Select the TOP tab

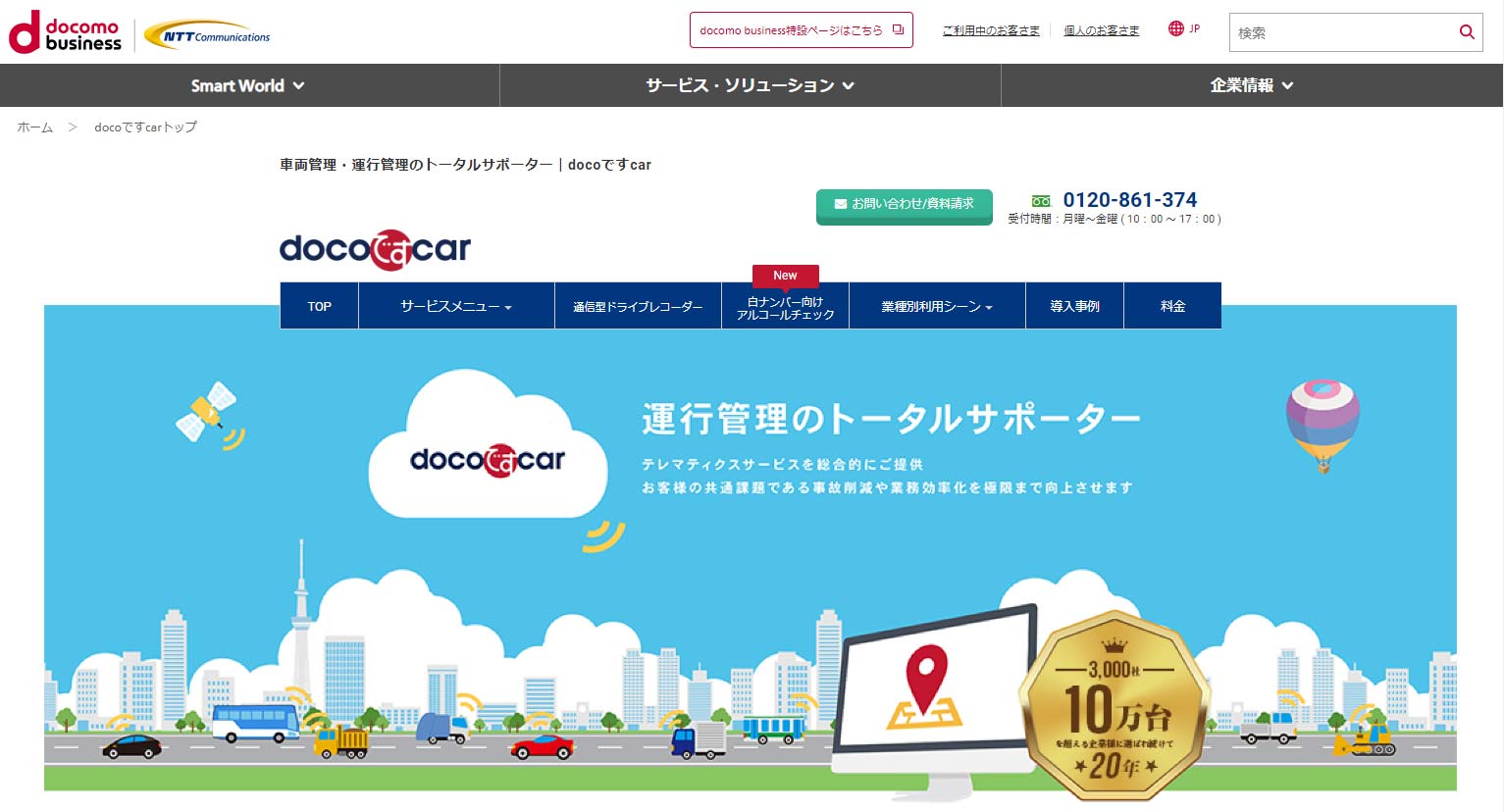[x=319, y=306]
